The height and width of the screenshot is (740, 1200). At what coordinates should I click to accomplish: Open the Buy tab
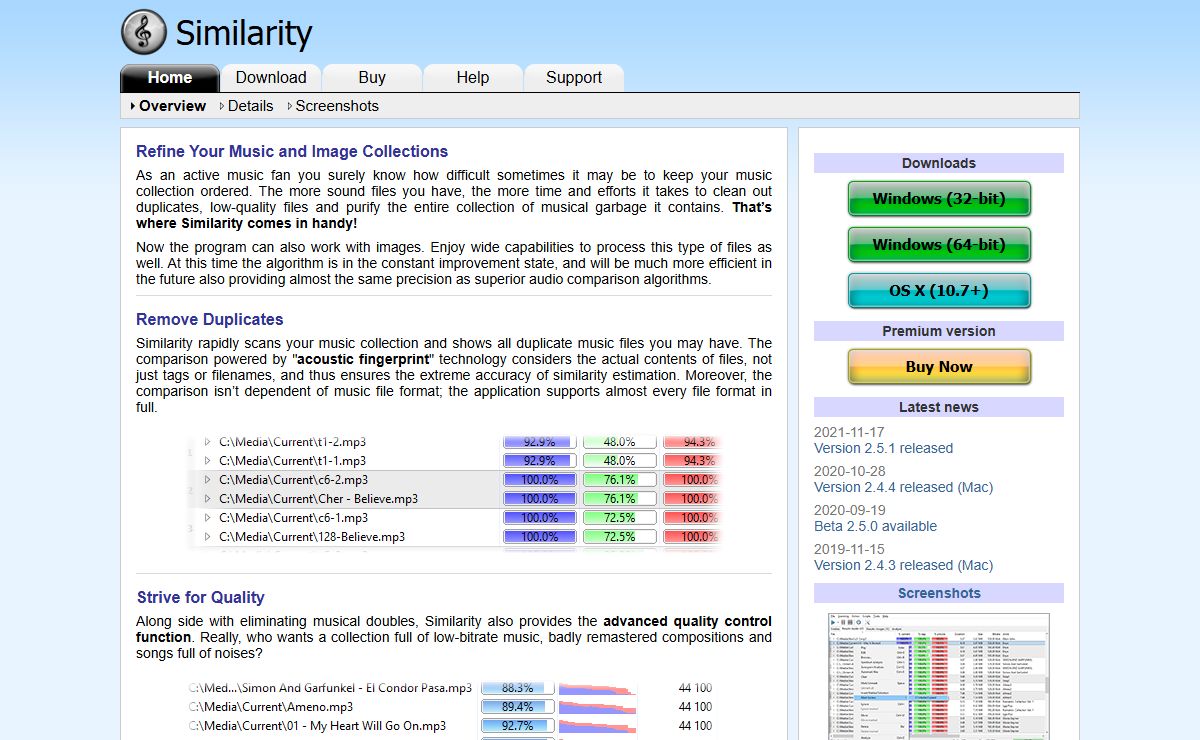(x=372, y=78)
